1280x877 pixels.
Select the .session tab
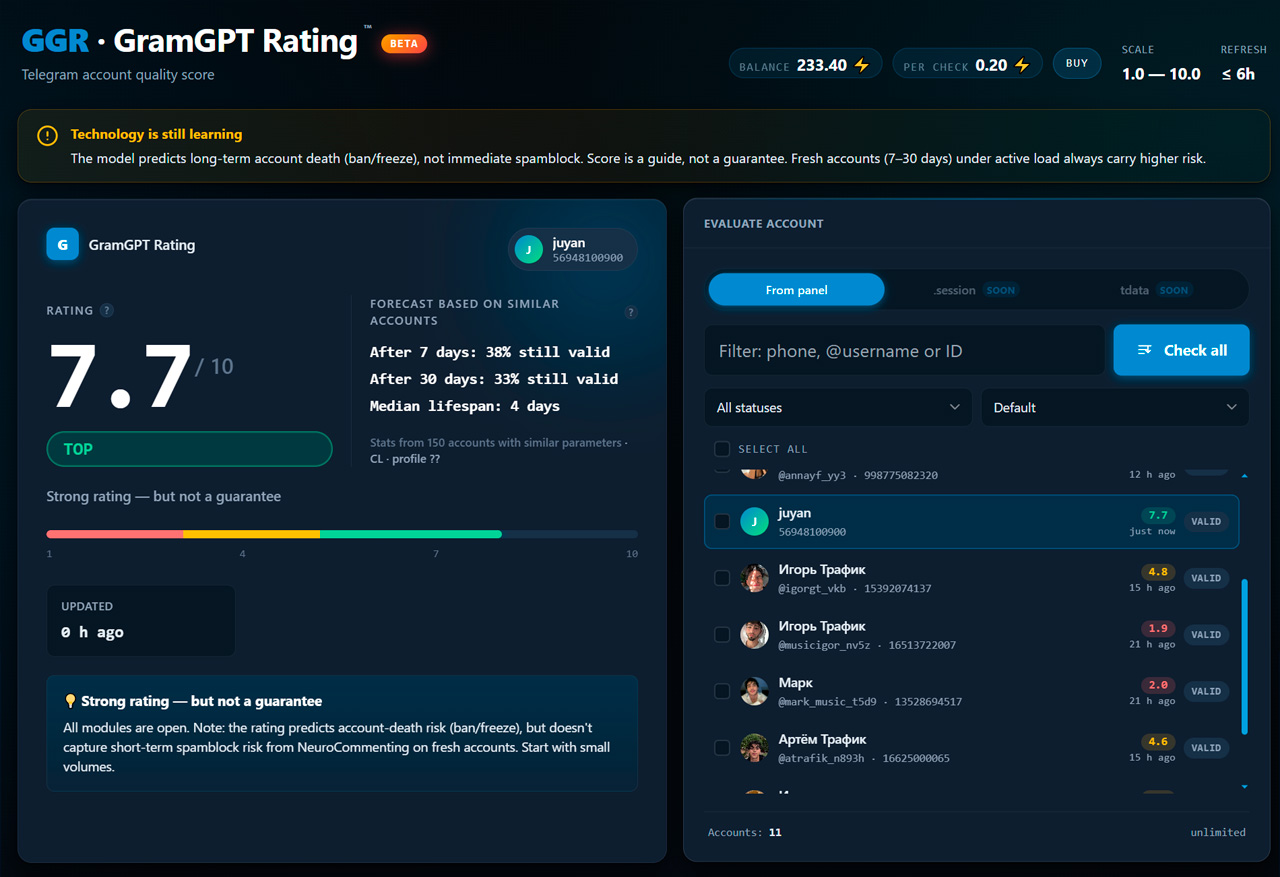pos(975,290)
